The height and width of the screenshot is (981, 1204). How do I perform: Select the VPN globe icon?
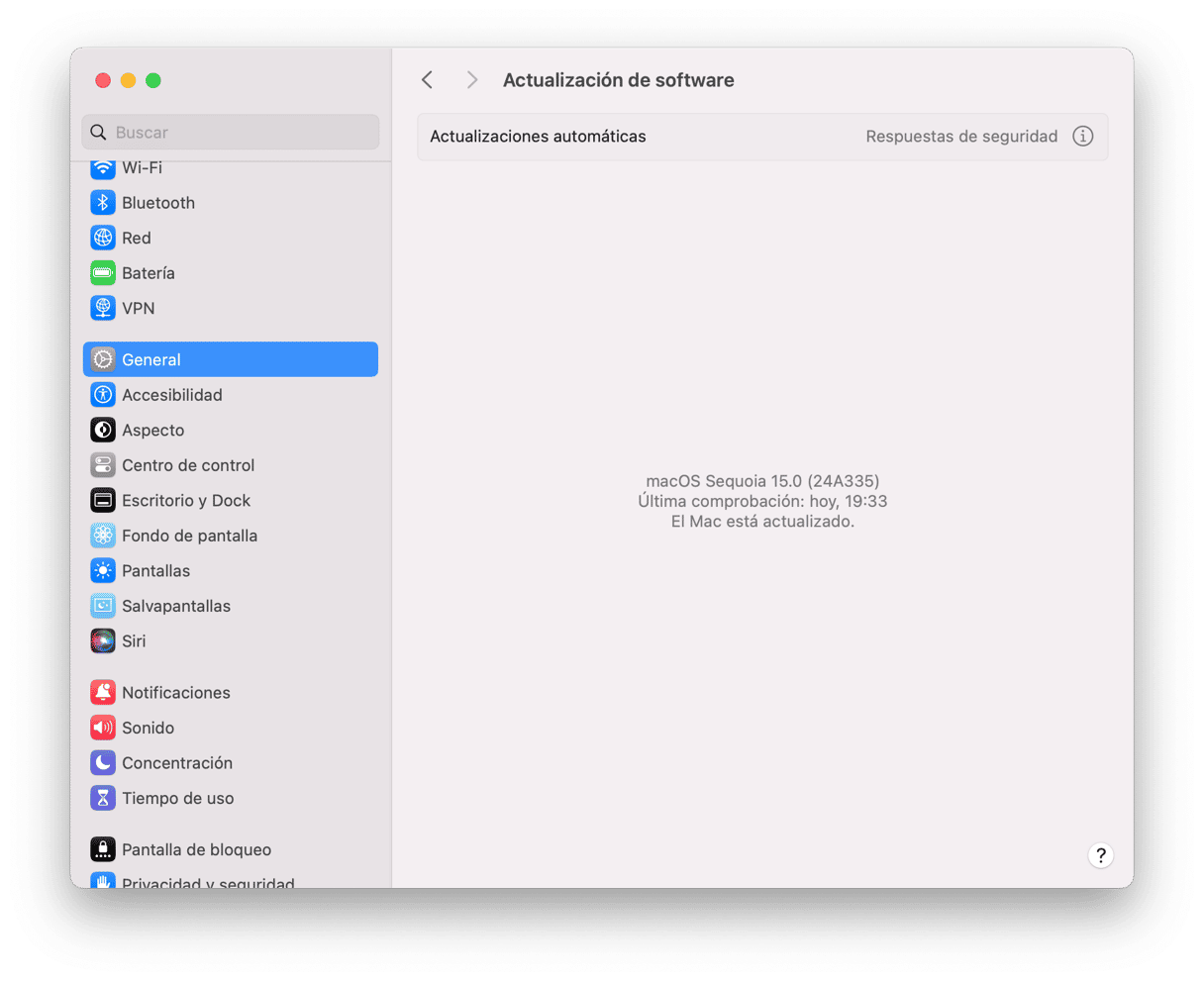click(x=103, y=308)
